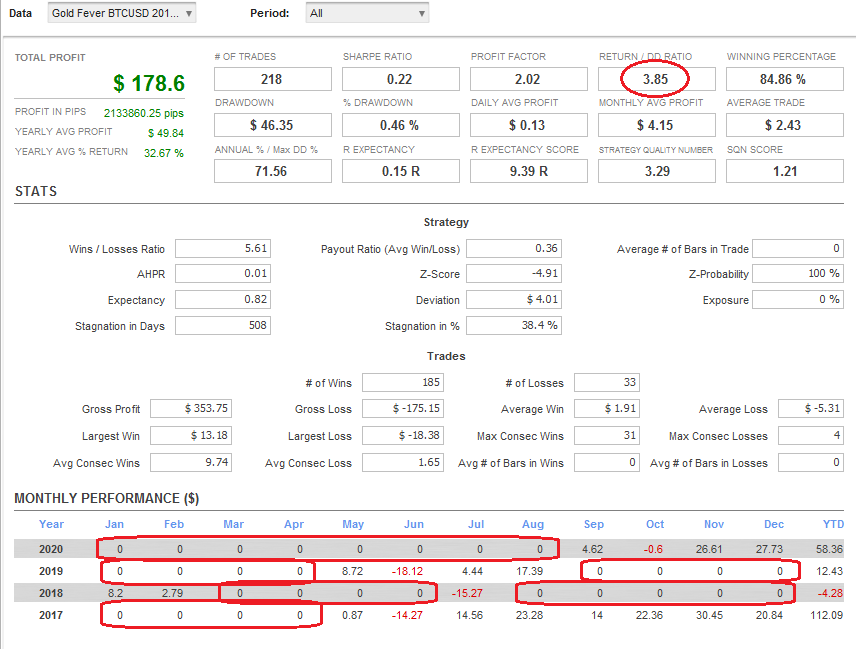Select the Avg Consec Wins field 9.74
Image resolution: width=856 pixels, height=649 pixels.
[191, 462]
